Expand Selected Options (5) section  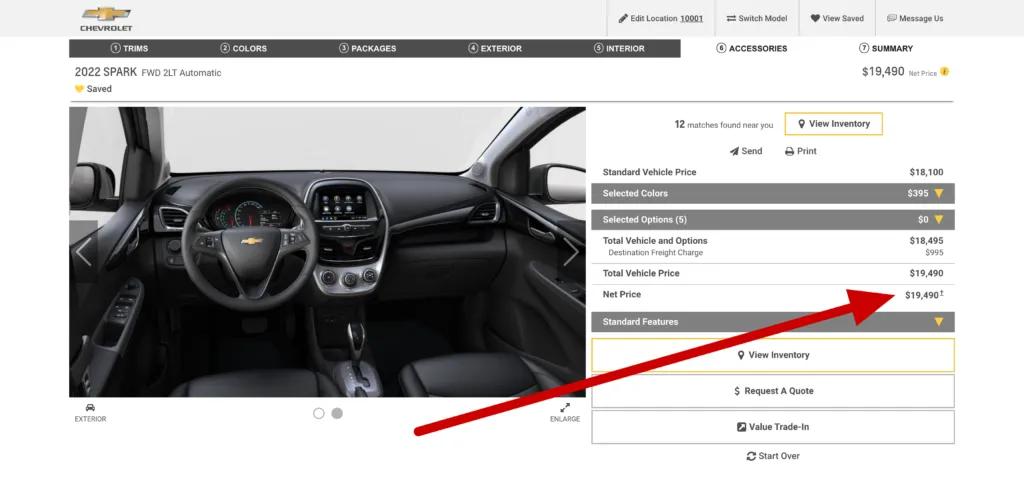(938, 219)
